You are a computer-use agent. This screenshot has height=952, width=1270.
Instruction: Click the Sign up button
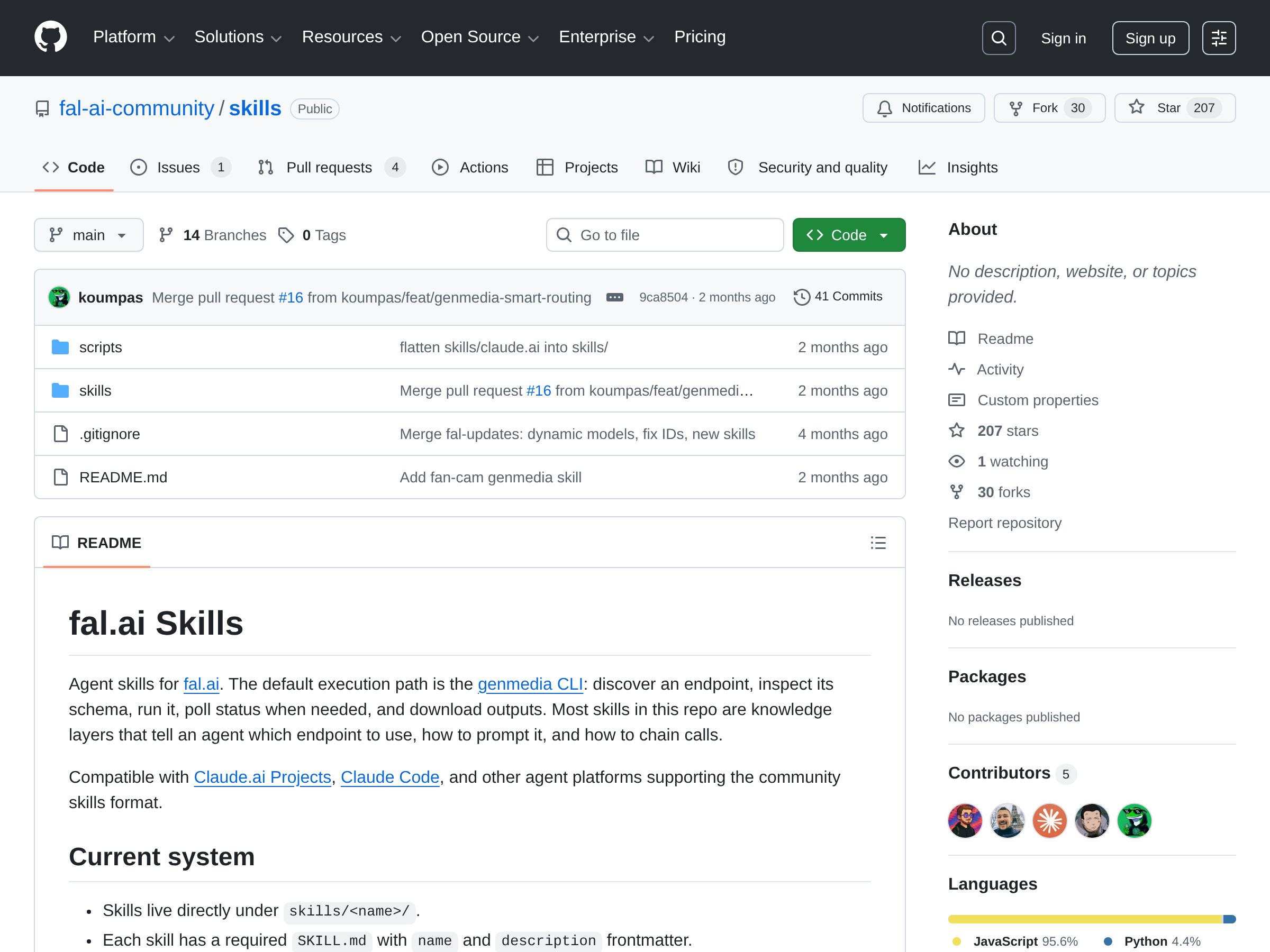(1150, 38)
